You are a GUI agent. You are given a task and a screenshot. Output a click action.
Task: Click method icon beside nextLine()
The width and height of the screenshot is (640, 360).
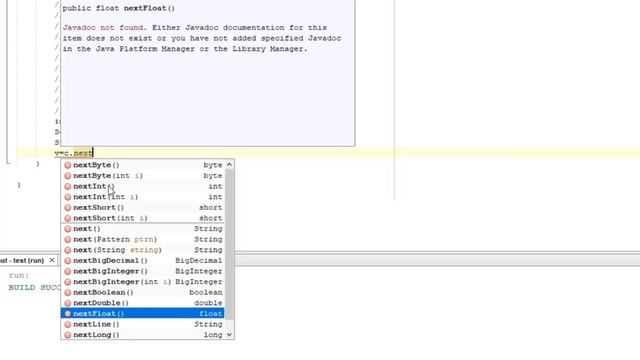[68, 324]
